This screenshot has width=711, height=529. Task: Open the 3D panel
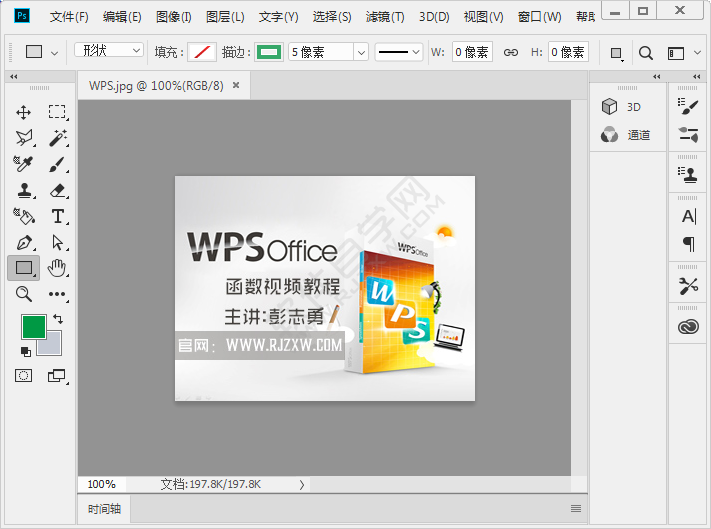621,107
